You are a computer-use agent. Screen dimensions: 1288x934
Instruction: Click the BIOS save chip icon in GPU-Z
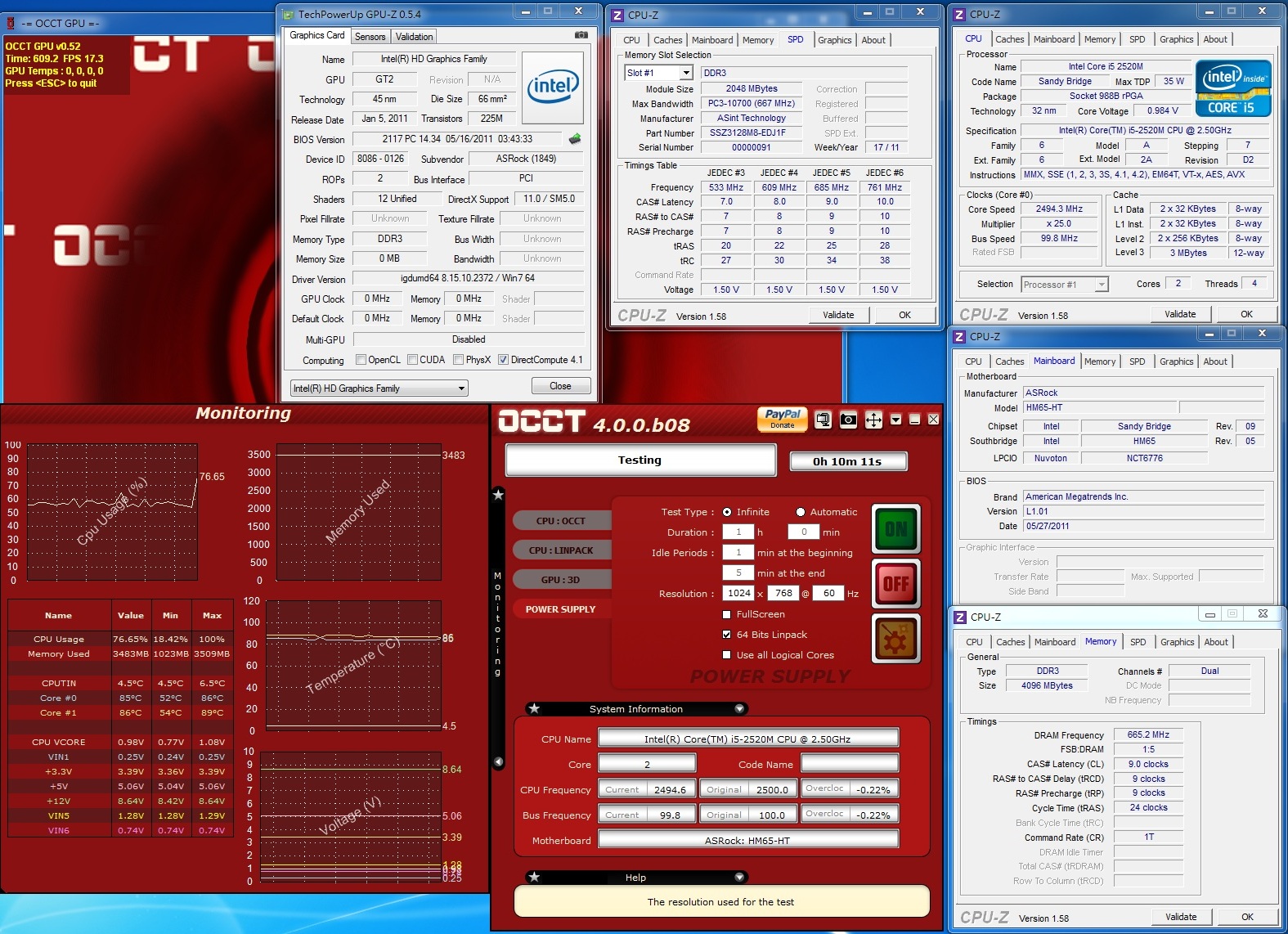[x=575, y=139]
